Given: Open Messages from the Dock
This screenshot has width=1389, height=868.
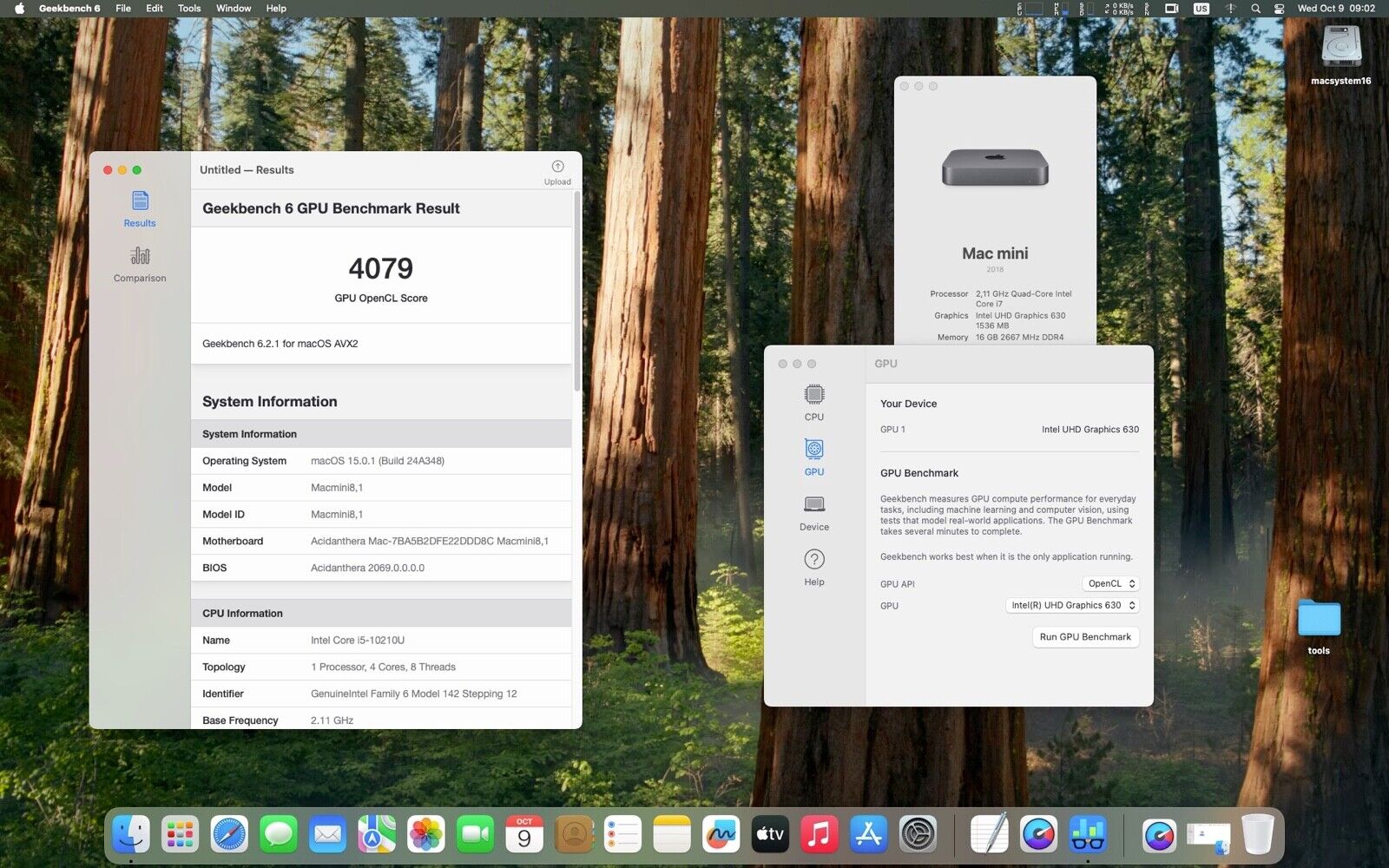Looking at the screenshot, I should point(278,835).
